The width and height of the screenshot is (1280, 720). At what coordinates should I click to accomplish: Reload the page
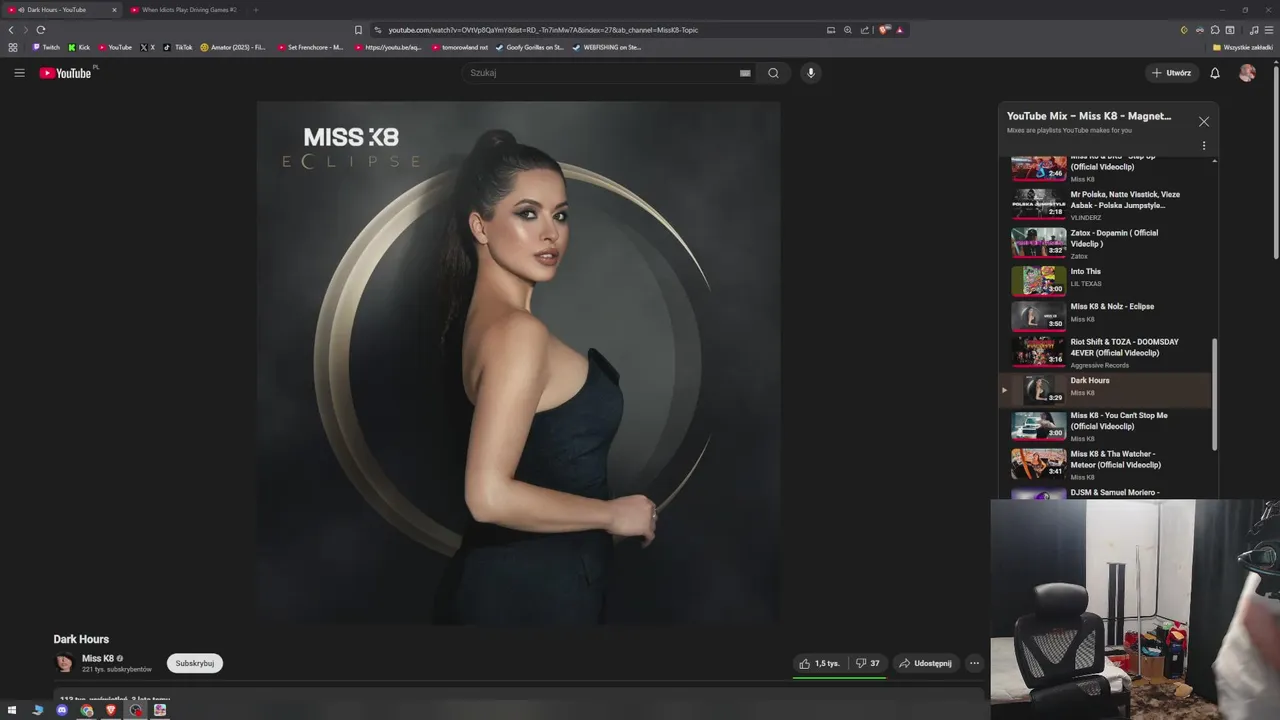tap(41, 30)
